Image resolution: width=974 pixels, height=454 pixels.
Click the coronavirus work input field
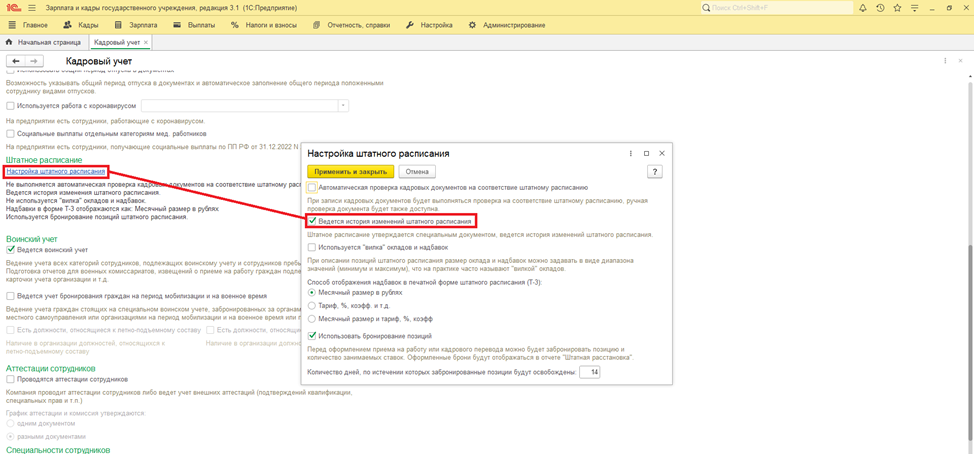click(240, 106)
